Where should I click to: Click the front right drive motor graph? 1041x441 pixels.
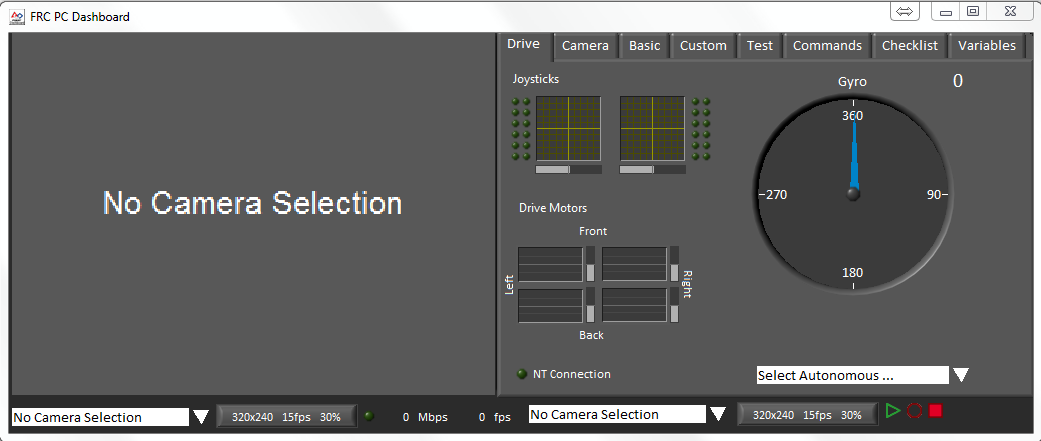pos(635,264)
